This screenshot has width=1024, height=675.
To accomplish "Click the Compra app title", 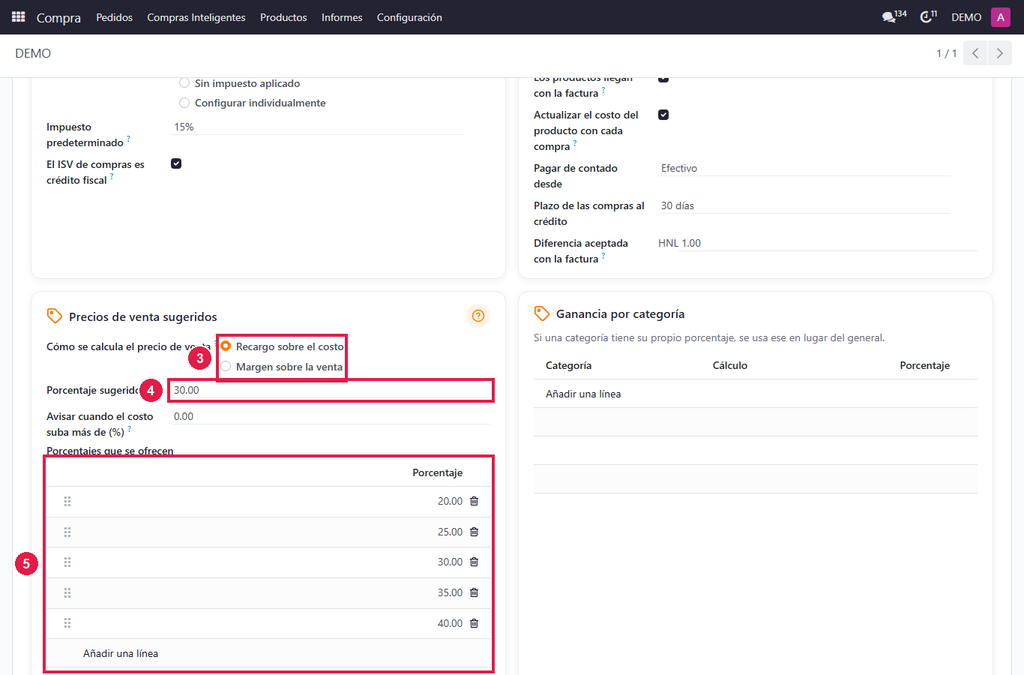I will coord(59,18).
